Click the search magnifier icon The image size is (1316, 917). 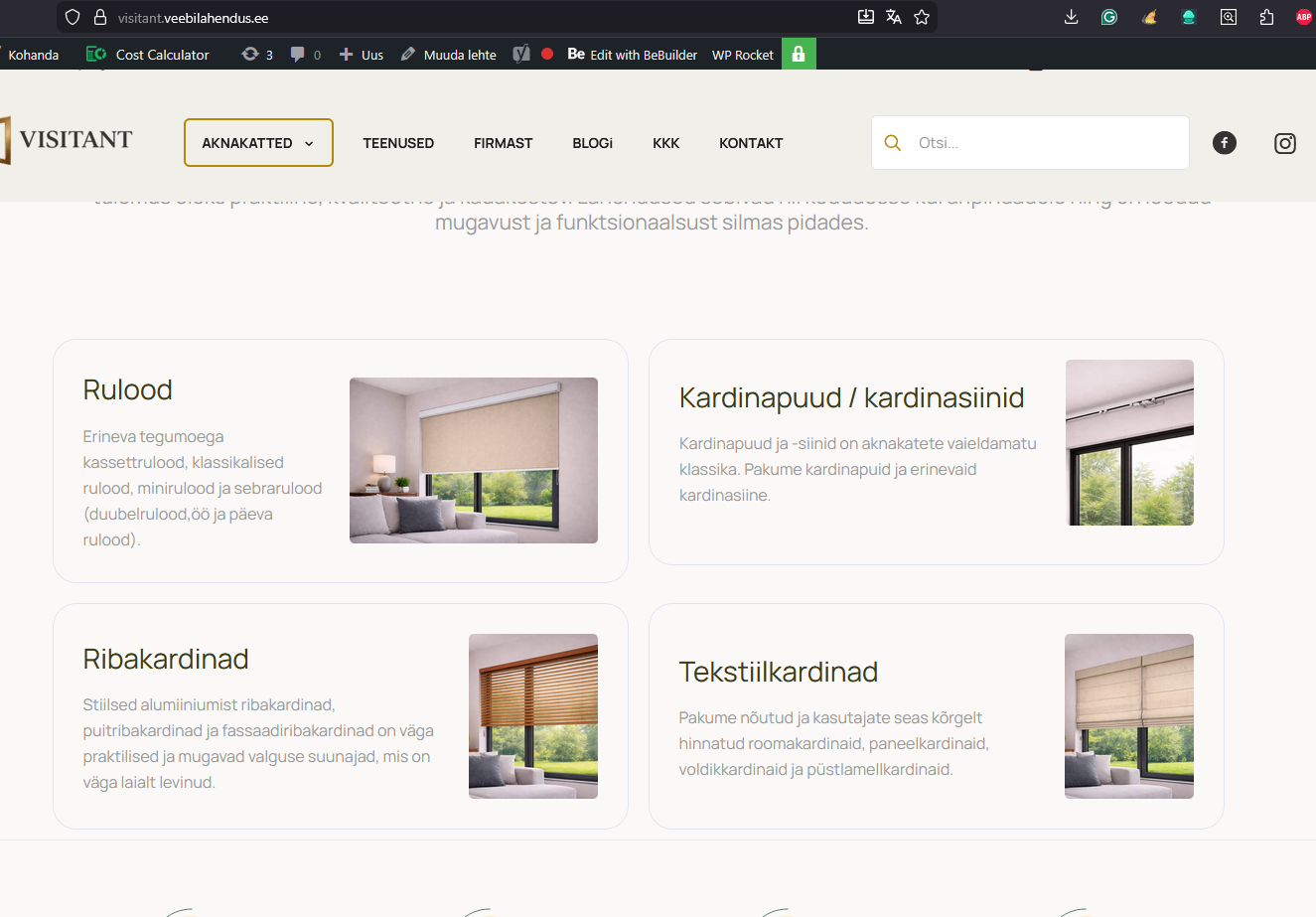(x=893, y=143)
